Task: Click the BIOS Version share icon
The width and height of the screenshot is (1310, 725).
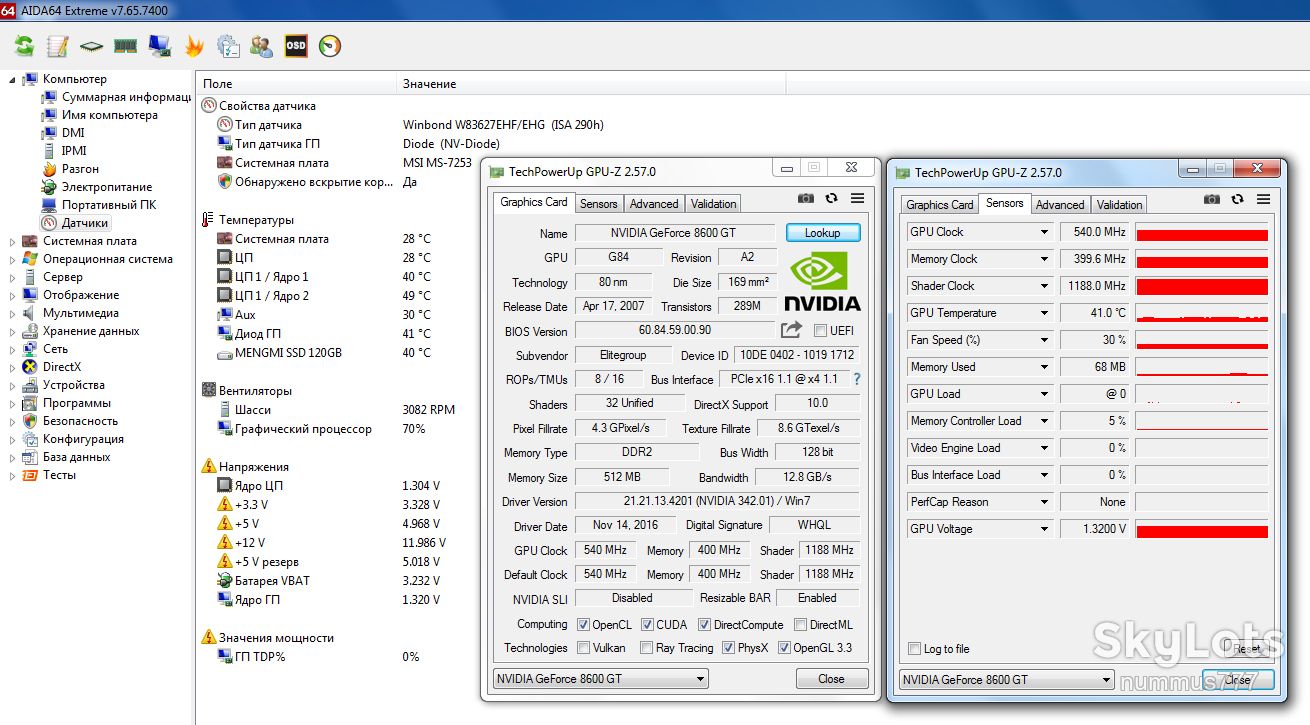Action: [x=791, y=330]
